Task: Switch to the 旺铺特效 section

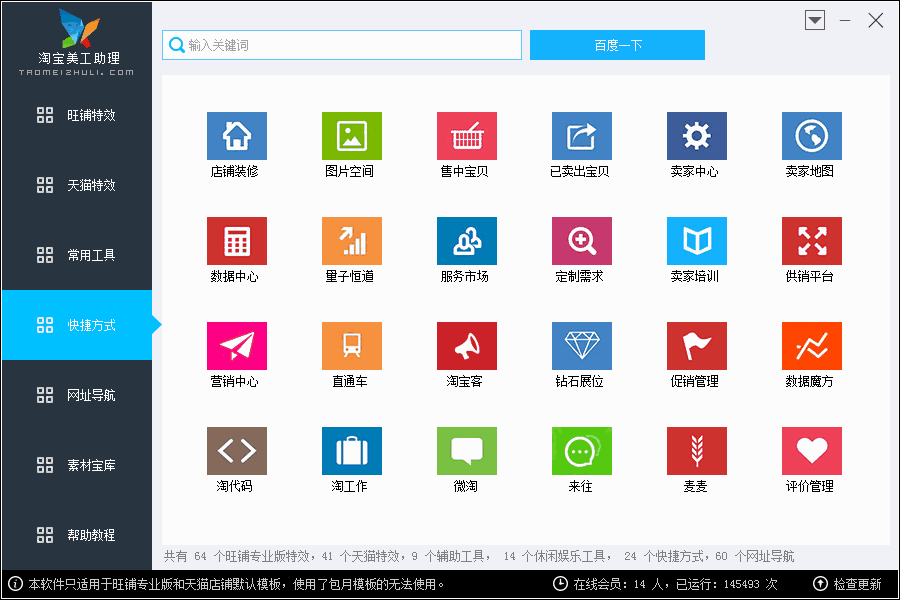Action: pyautogui.click(x=75, y=115)
